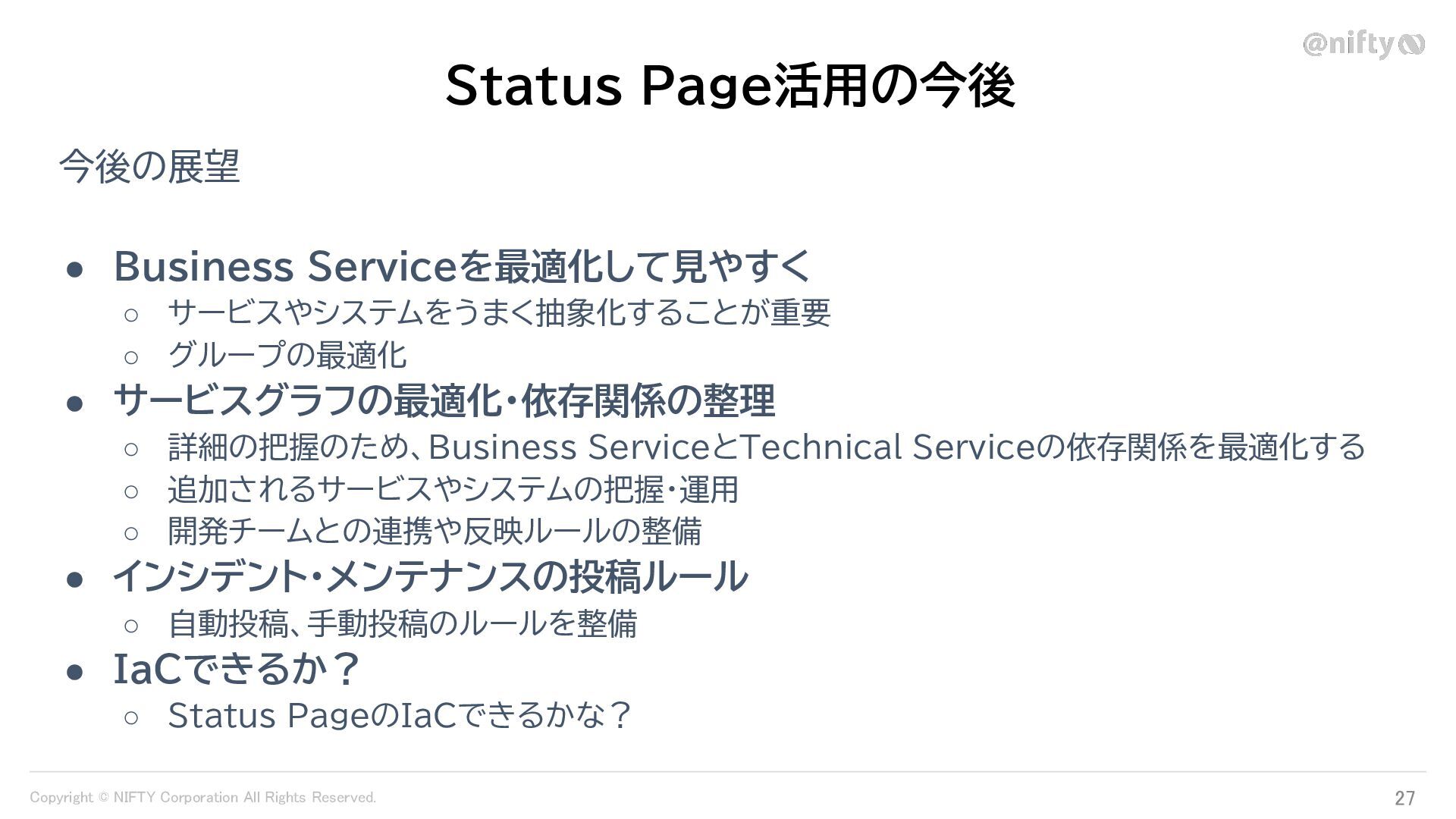
Task: Click the サービスグラフの最適化・依存関係の整理 heading
Action: tap(444, 400)
